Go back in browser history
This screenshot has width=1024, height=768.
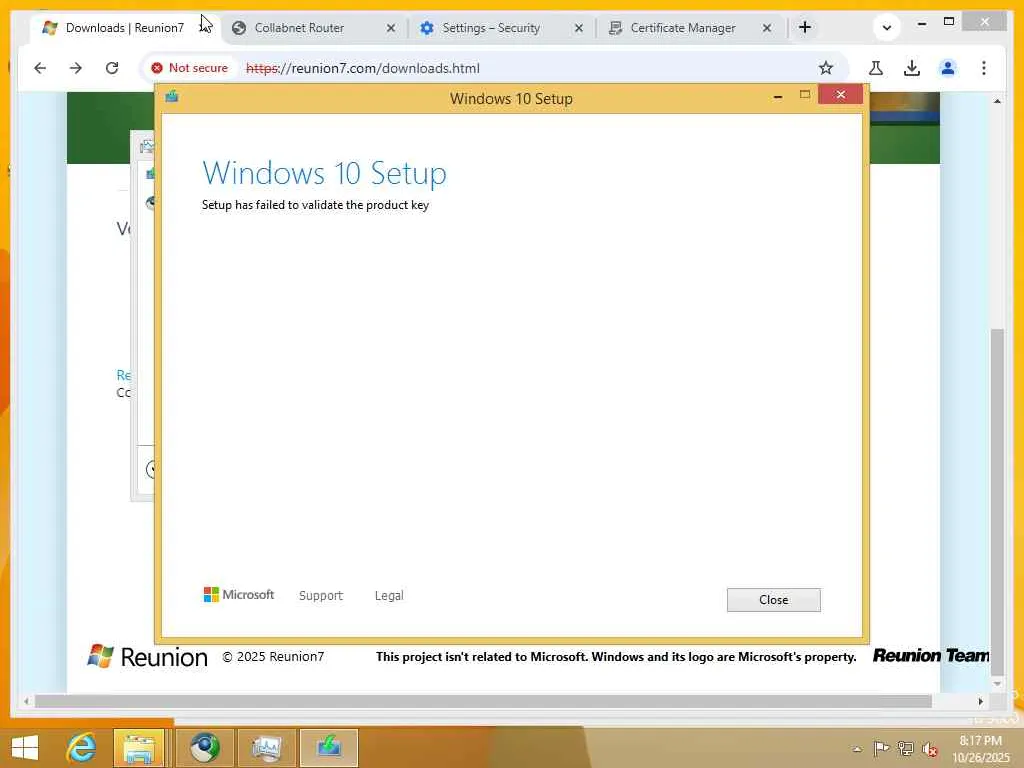40,68
